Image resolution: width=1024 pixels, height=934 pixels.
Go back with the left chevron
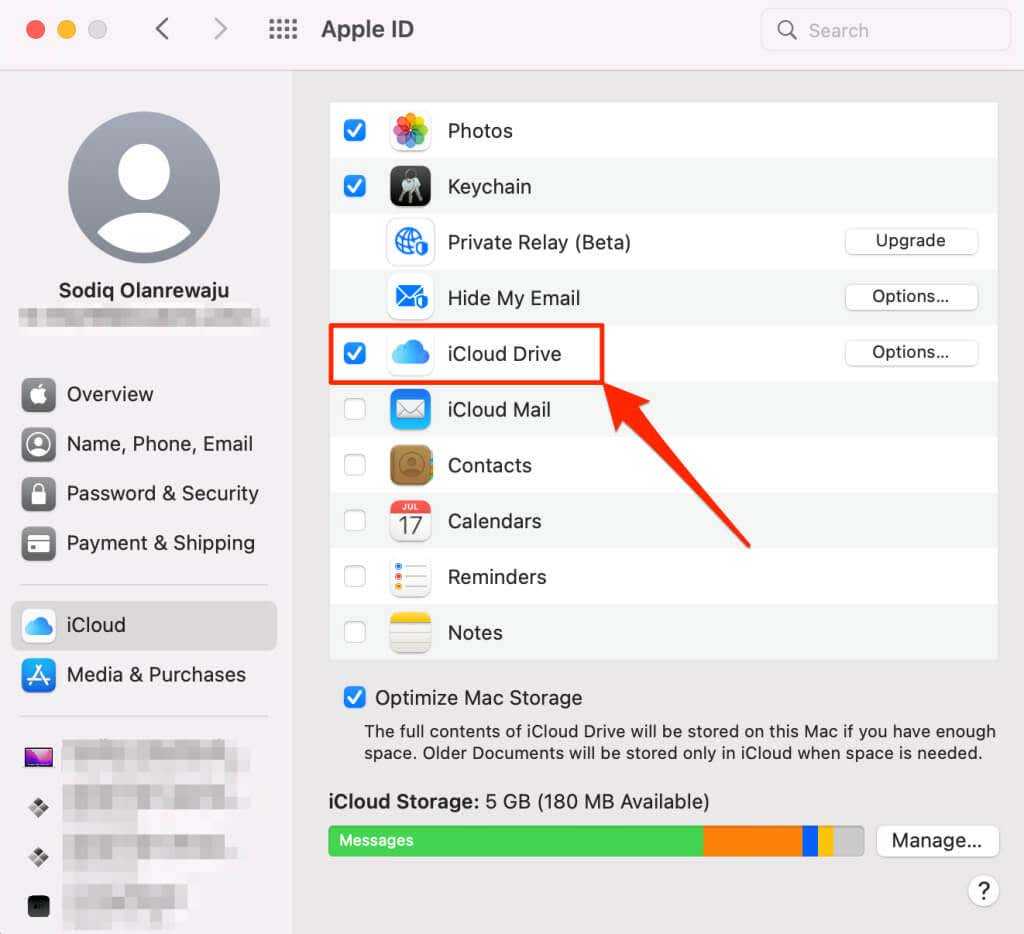162,30
